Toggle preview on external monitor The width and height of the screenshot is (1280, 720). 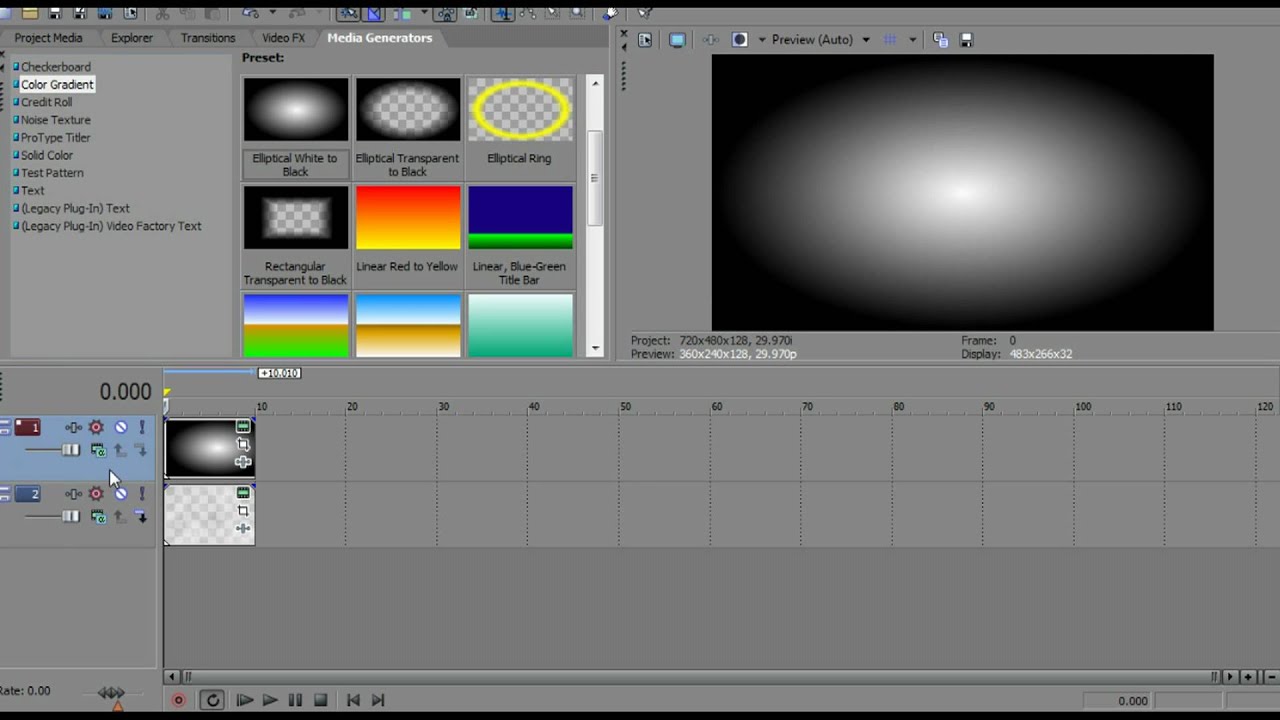tap(677, 40)
